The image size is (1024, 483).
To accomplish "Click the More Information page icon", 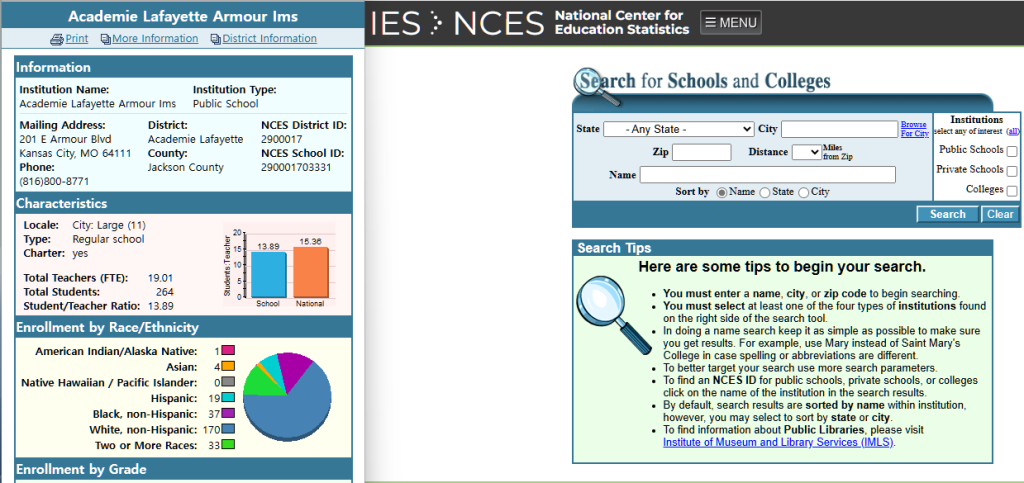I will click(105, 39).
